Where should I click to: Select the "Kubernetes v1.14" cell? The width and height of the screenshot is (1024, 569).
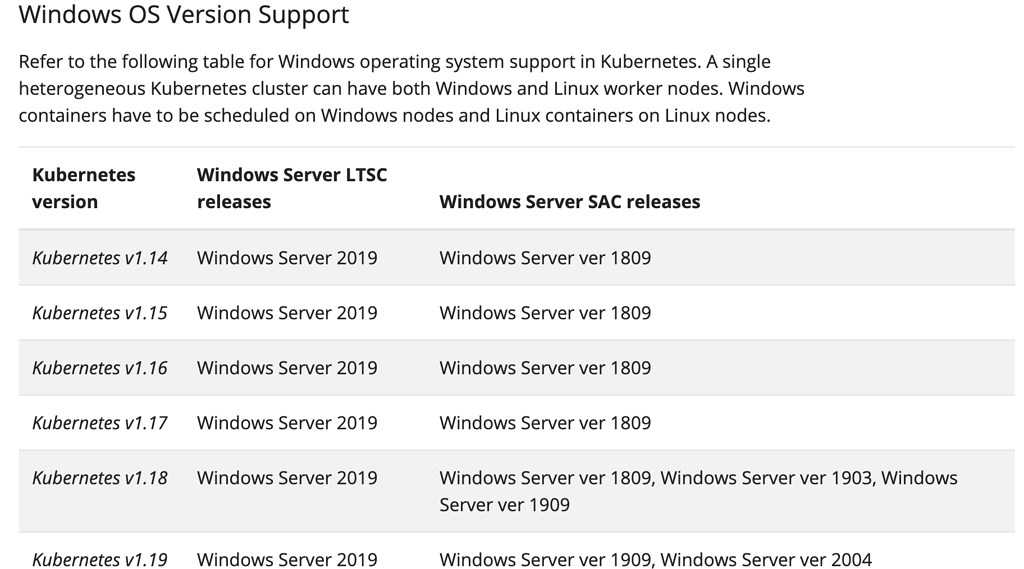100,258
